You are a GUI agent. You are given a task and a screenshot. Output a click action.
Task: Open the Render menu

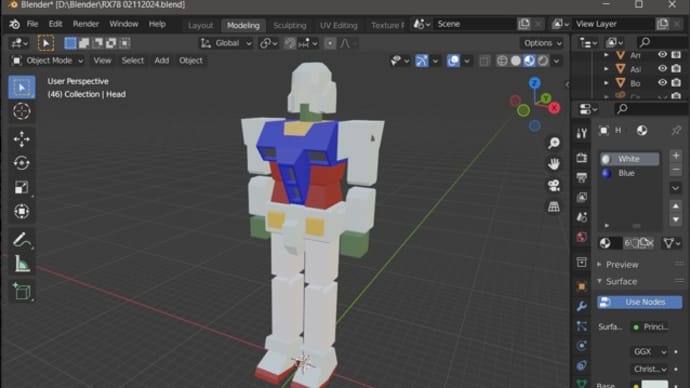[x=85, y=24]
